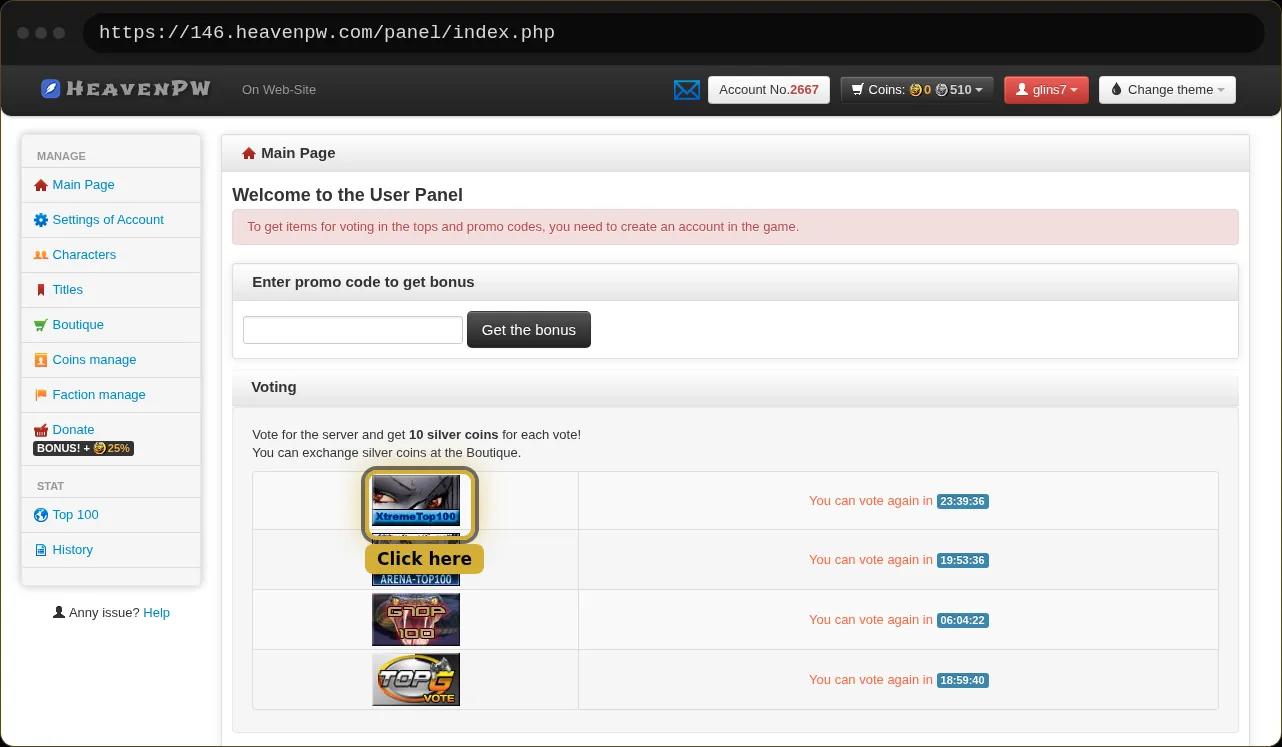Screen dimensions: 1282x747
Task: Click the Characters people icon
Action: pos(41,255)
